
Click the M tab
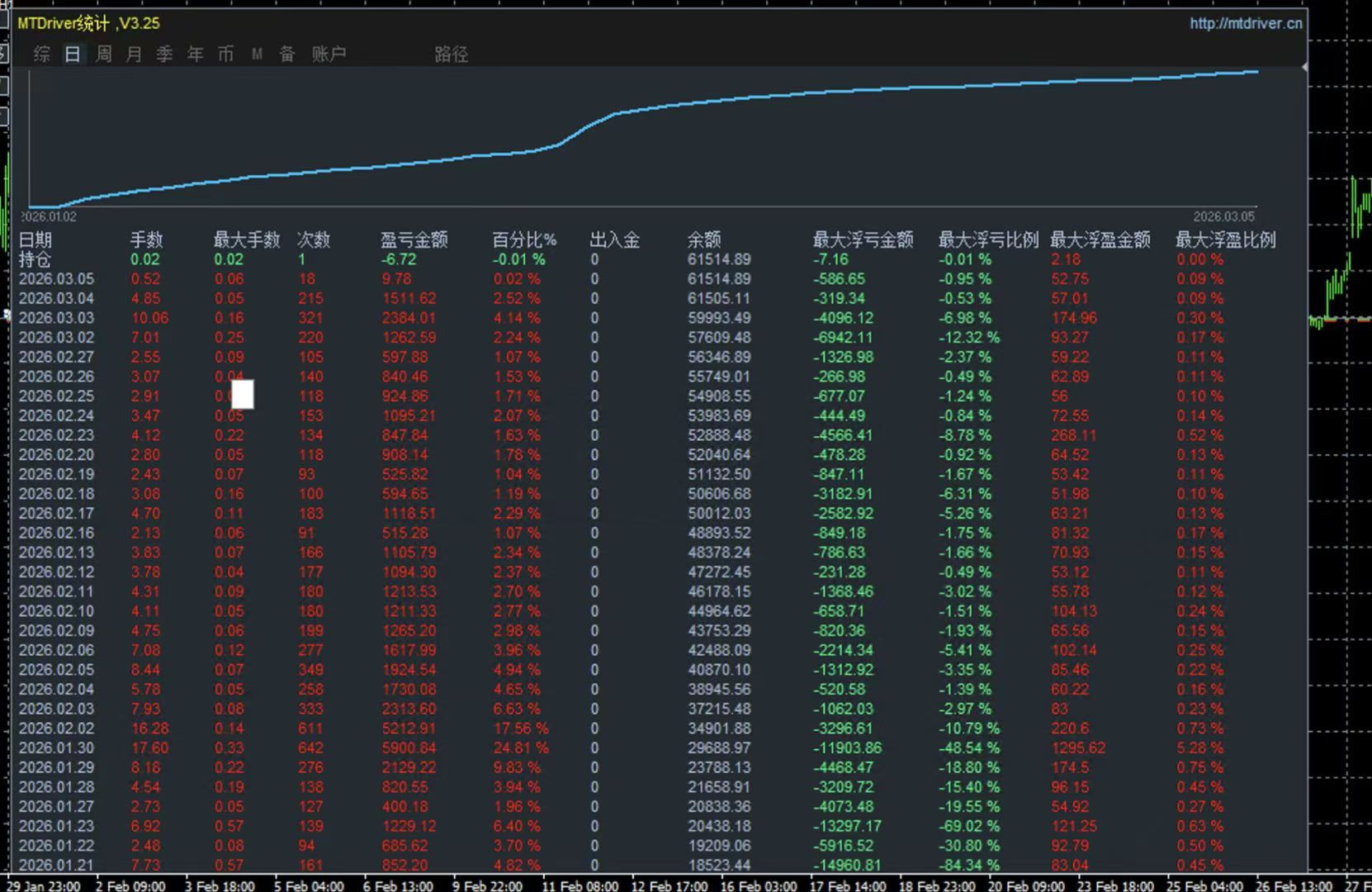pyautogui.click(x=257, y=55)
